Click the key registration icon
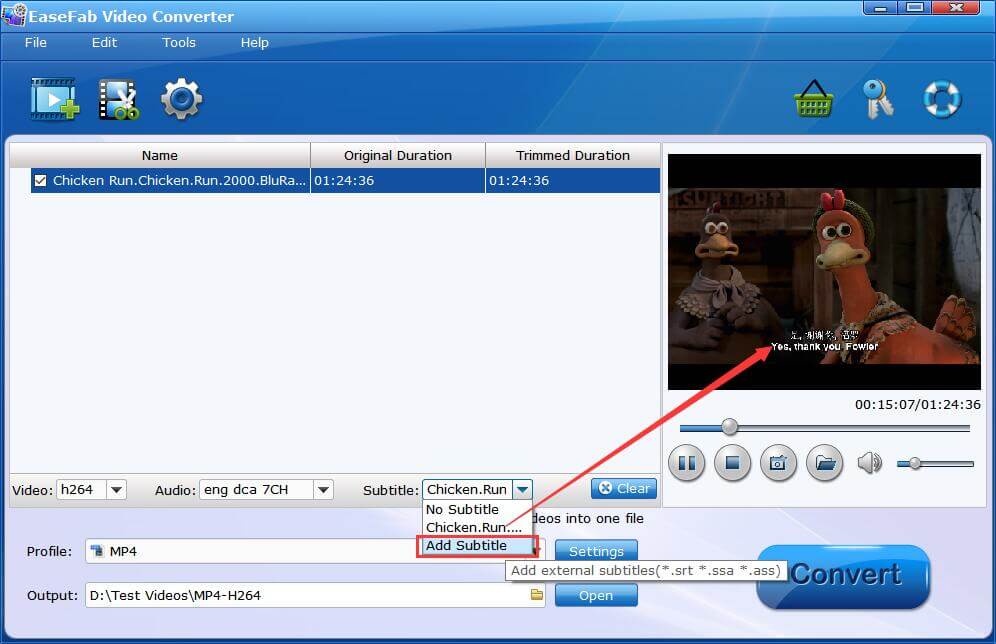 [878, 99]
